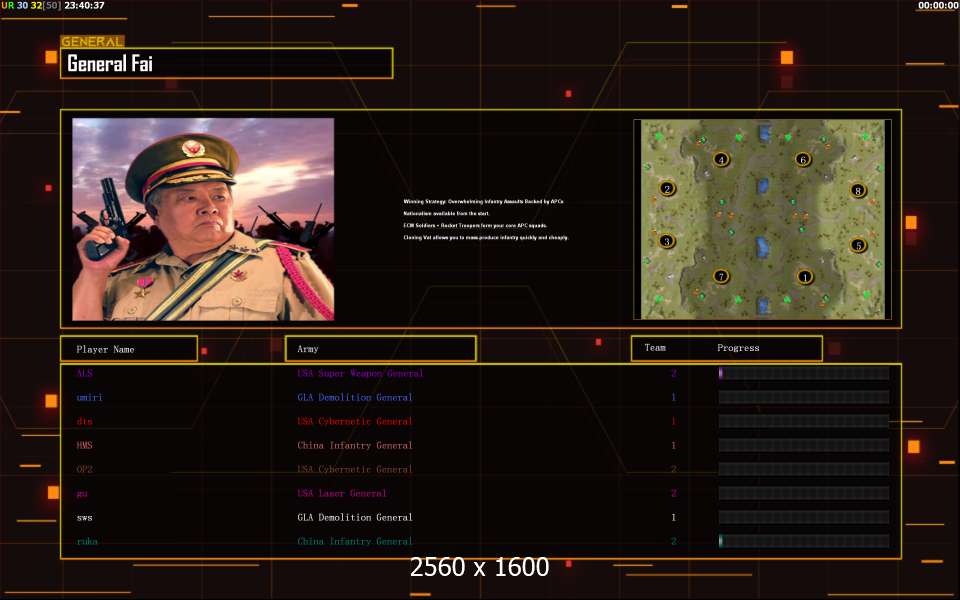Click 'USA Laser General' army entry
The width and height of the screenshot is (960, 600).
(x=342, y=493)
